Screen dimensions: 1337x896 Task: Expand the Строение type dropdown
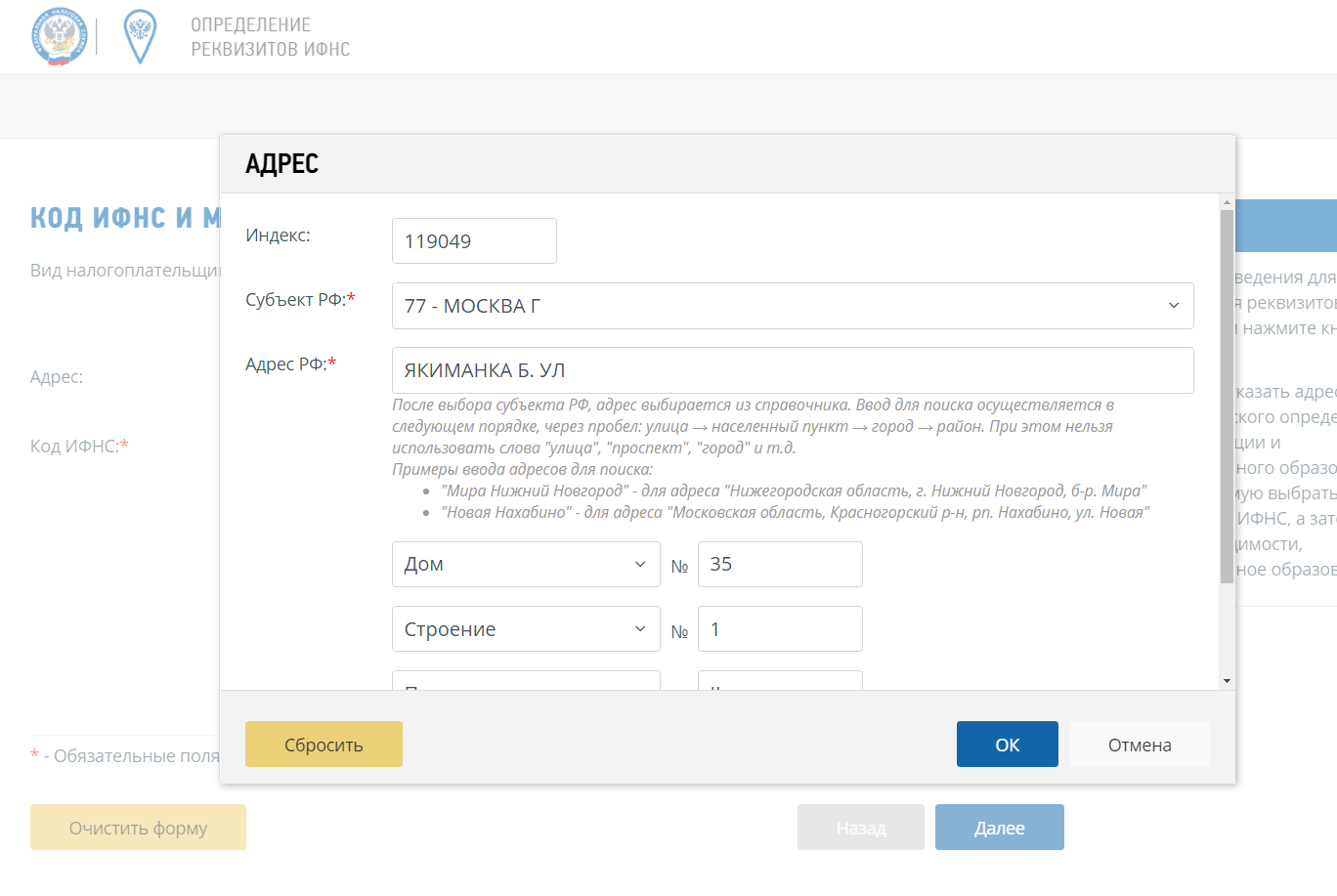pos(526,629)
